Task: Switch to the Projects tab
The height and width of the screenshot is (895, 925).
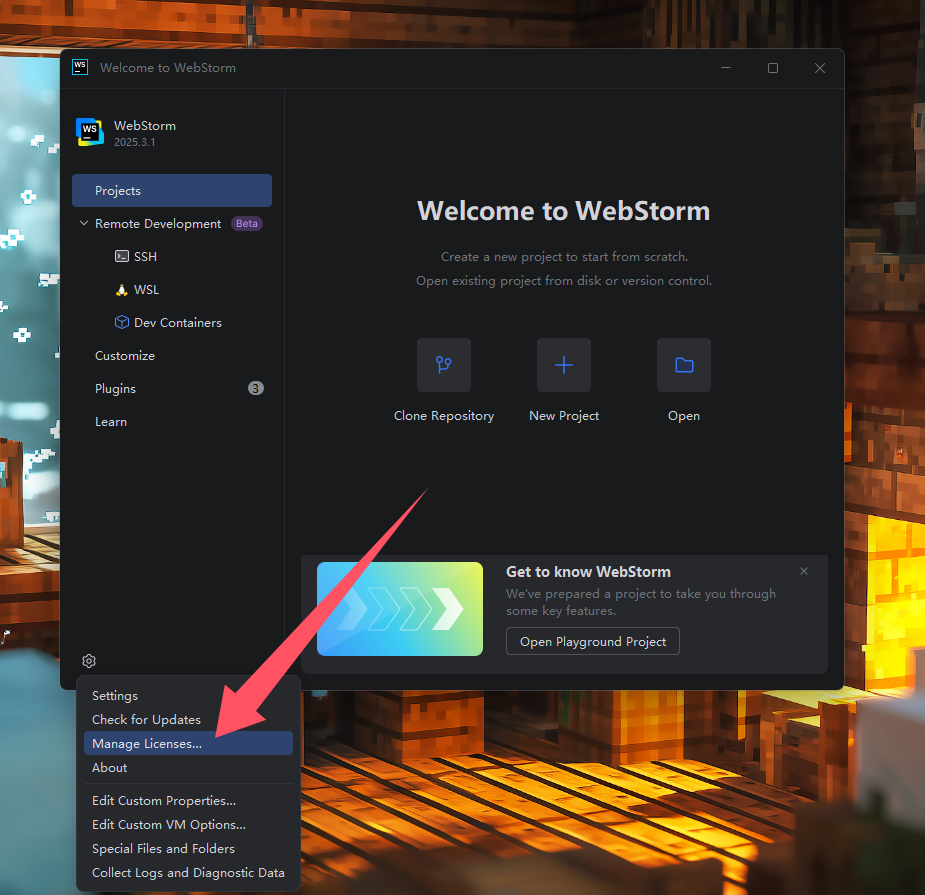Action: 117,190
